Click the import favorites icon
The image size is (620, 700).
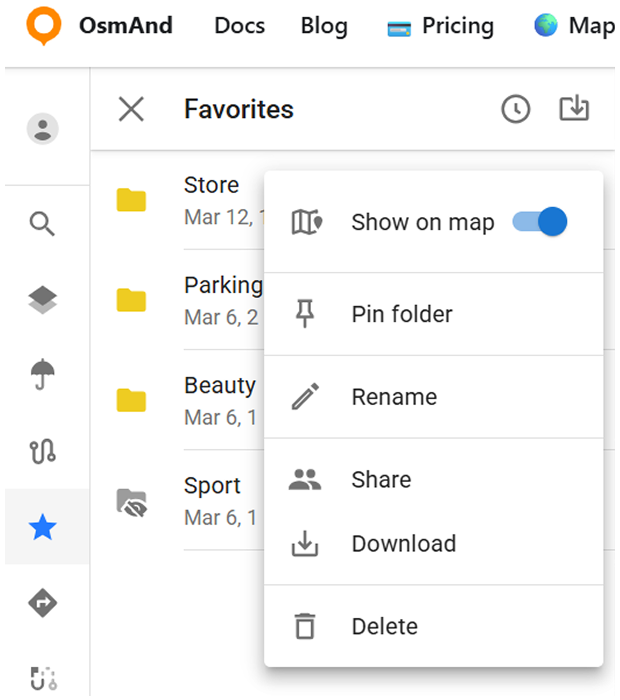coord(574,109)
